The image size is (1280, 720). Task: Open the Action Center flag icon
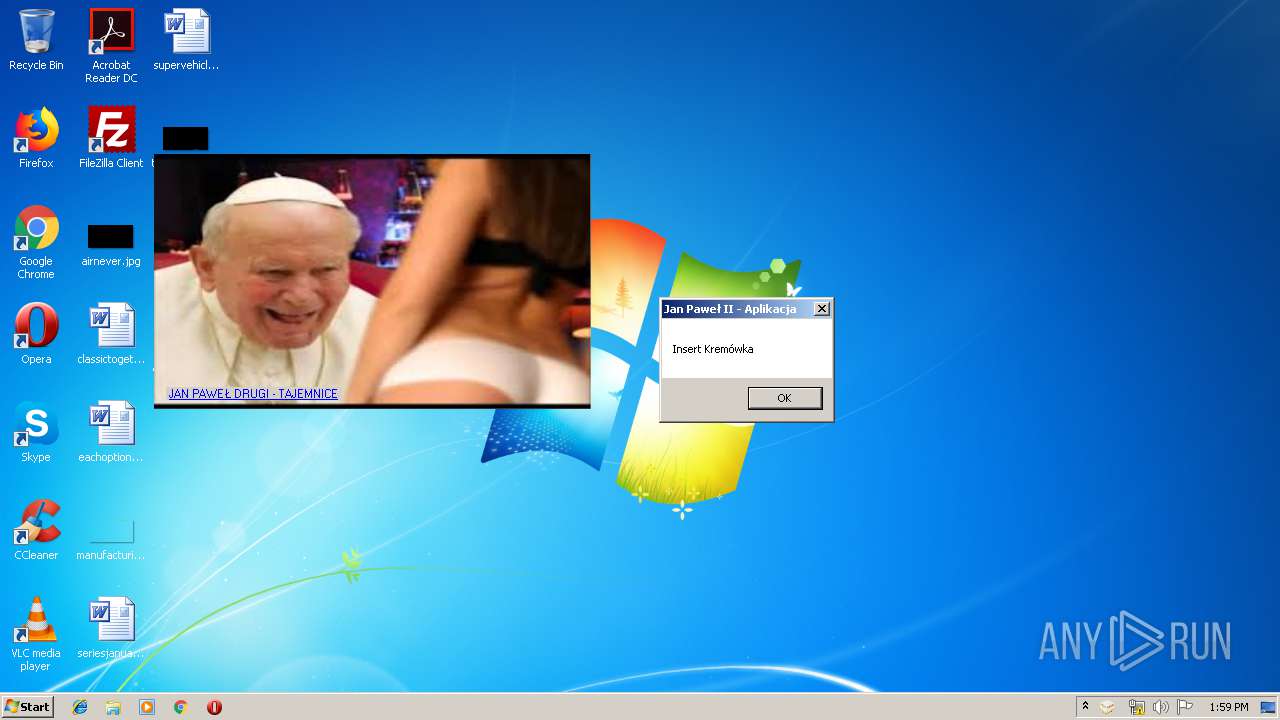click(x=1185, y=707)
